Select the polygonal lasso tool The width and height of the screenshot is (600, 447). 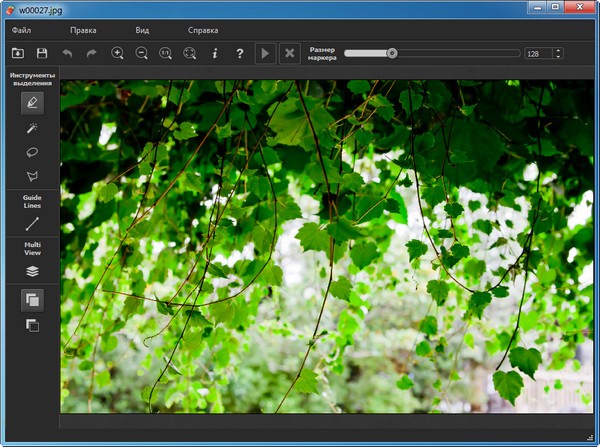click(32, 176)
